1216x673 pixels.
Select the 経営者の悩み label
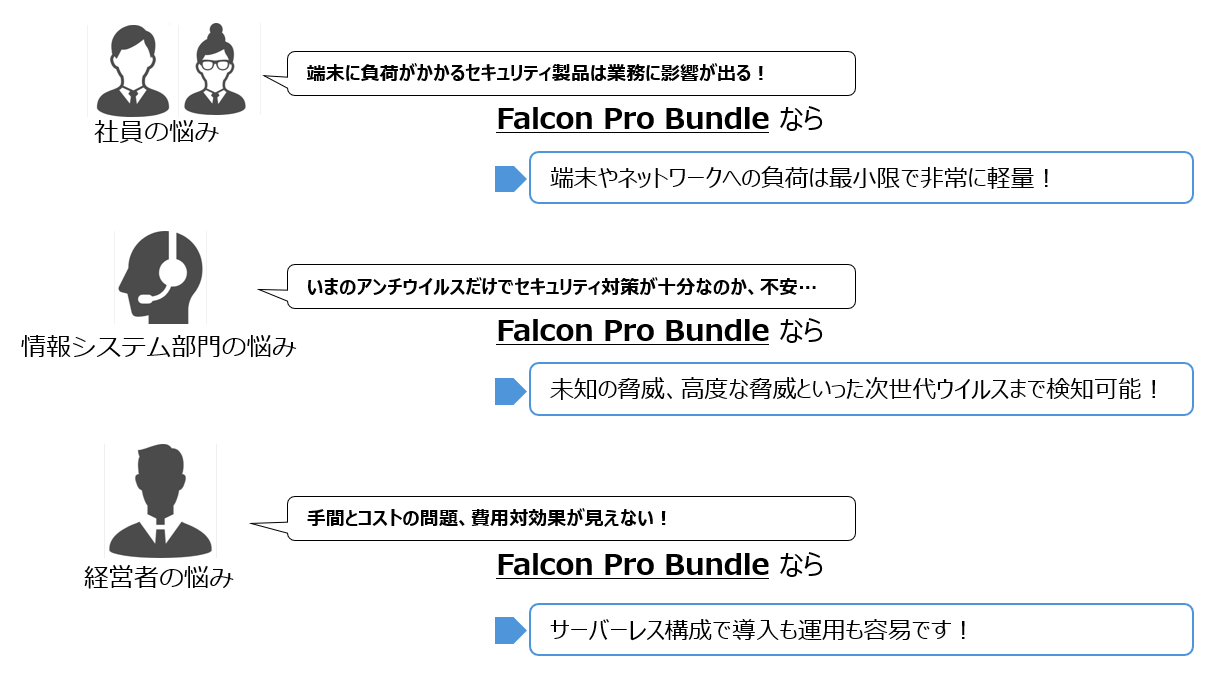(159, 577)
